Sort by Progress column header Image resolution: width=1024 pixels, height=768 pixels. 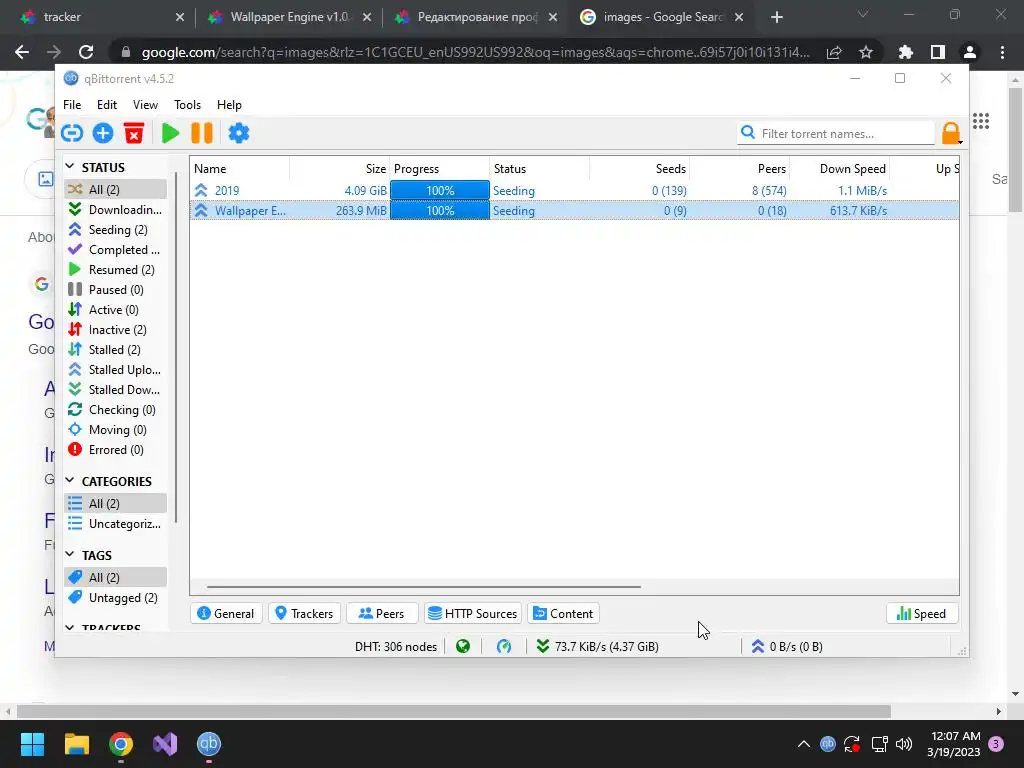pos(440,168)
